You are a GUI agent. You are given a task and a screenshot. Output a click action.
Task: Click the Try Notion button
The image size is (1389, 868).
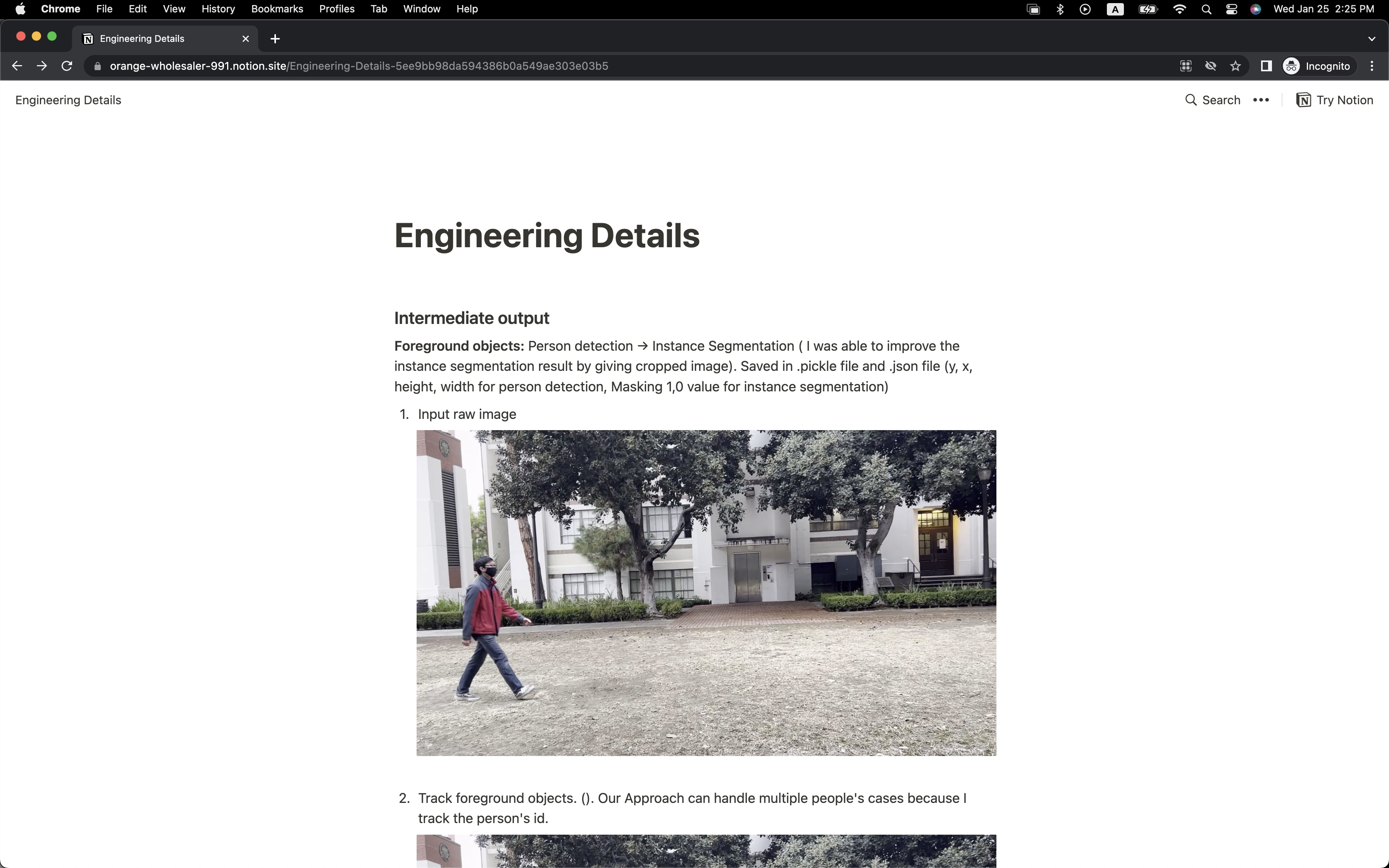[x=1334, y=100]
